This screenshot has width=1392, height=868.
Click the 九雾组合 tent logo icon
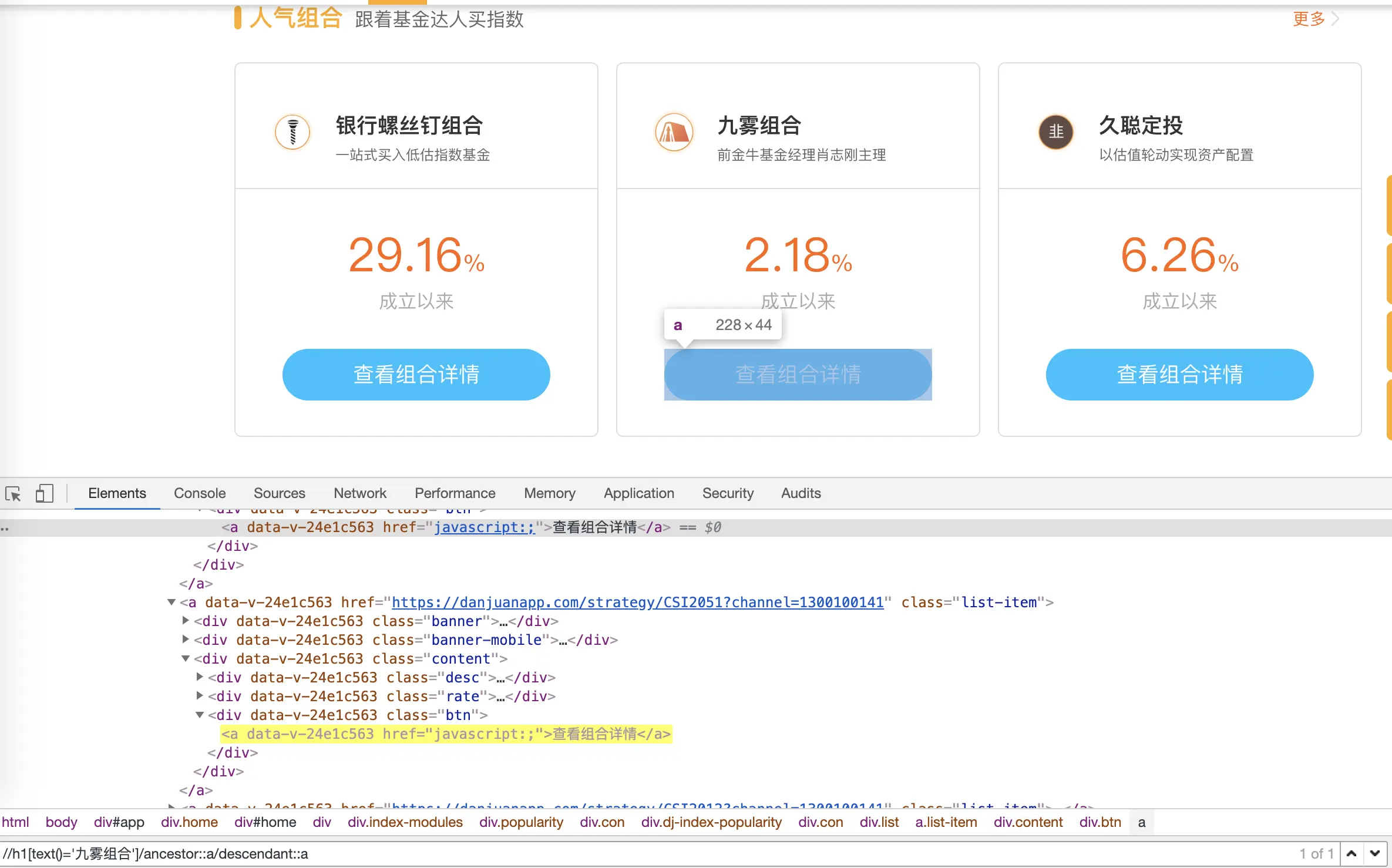(x=674, y=132)
